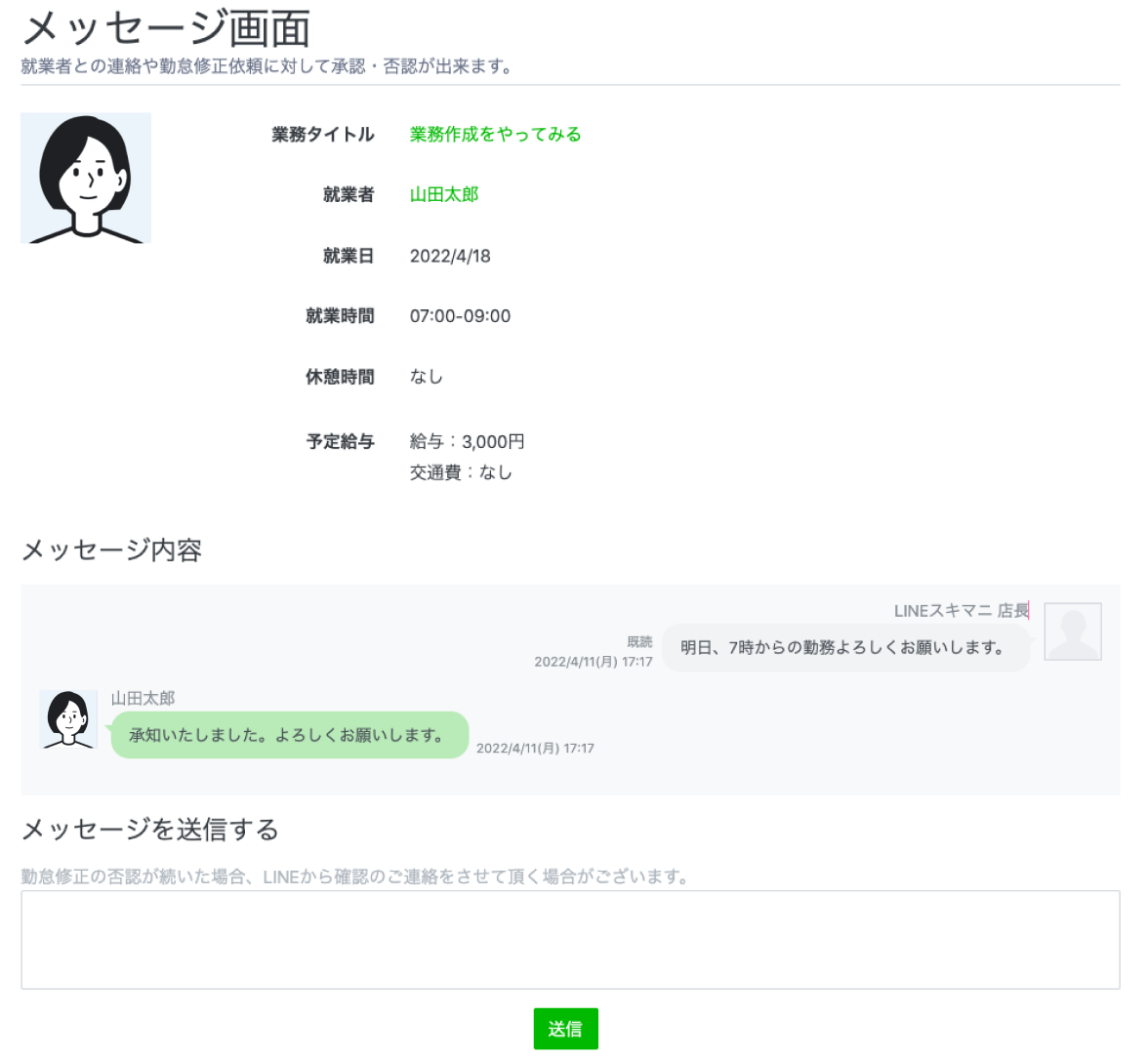This screenshot has height=1059, width=1148.
Task: Click the large worker profile avatar
Action: click(86, 178)
